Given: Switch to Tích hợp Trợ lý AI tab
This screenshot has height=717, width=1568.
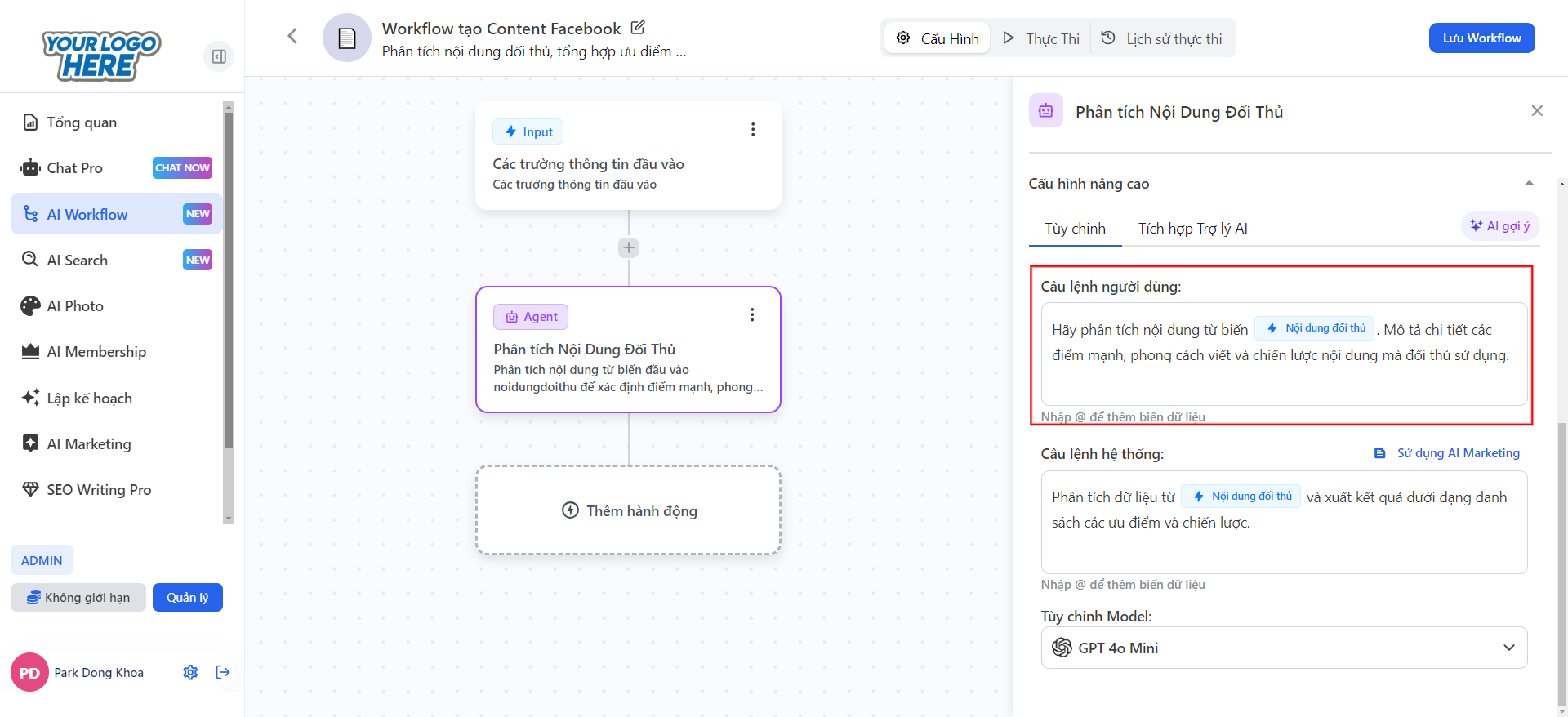Looking at the screenshot, I should coord(1192,229).
